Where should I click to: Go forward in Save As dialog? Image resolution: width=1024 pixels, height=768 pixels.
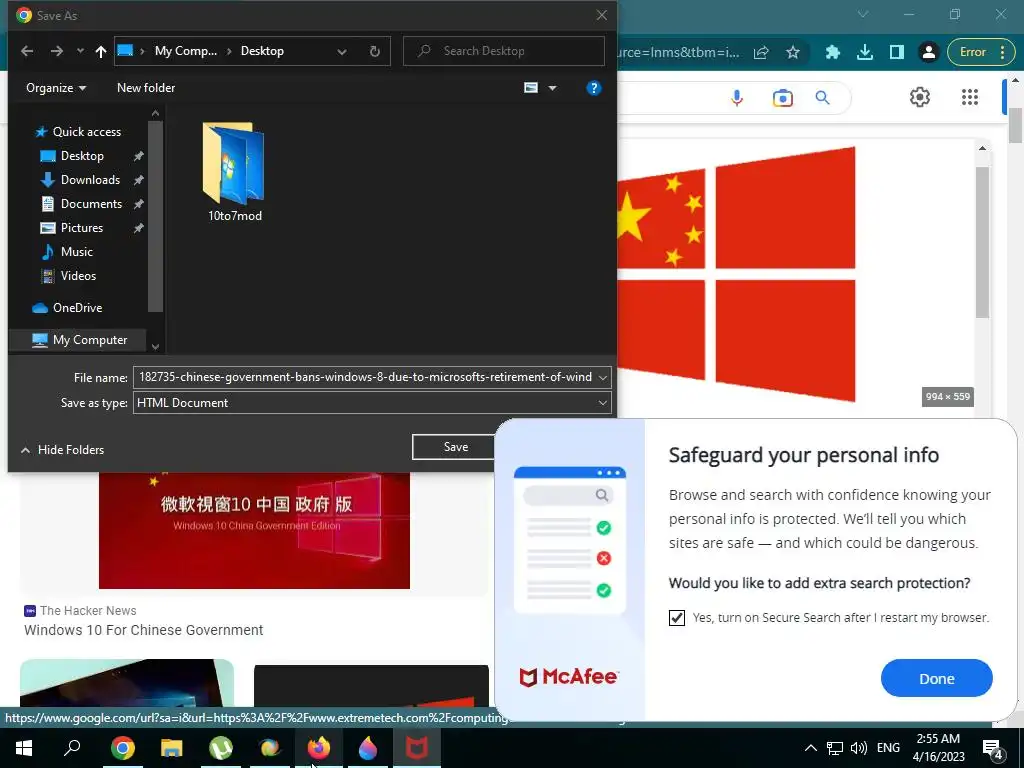coord(57,51)
